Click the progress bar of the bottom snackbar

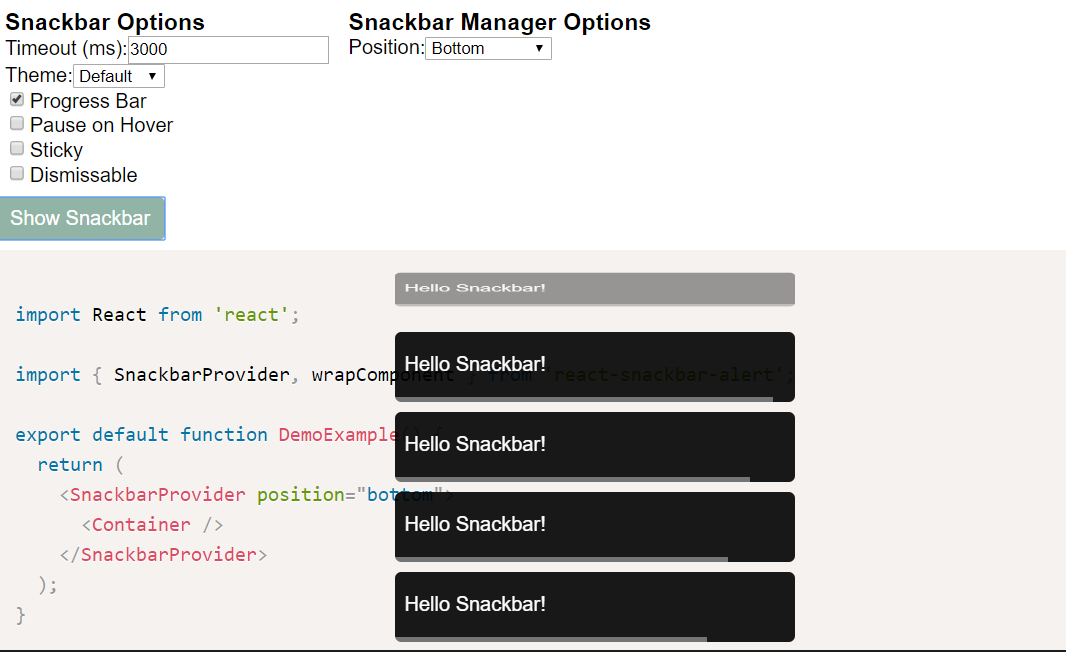(551, 639)
